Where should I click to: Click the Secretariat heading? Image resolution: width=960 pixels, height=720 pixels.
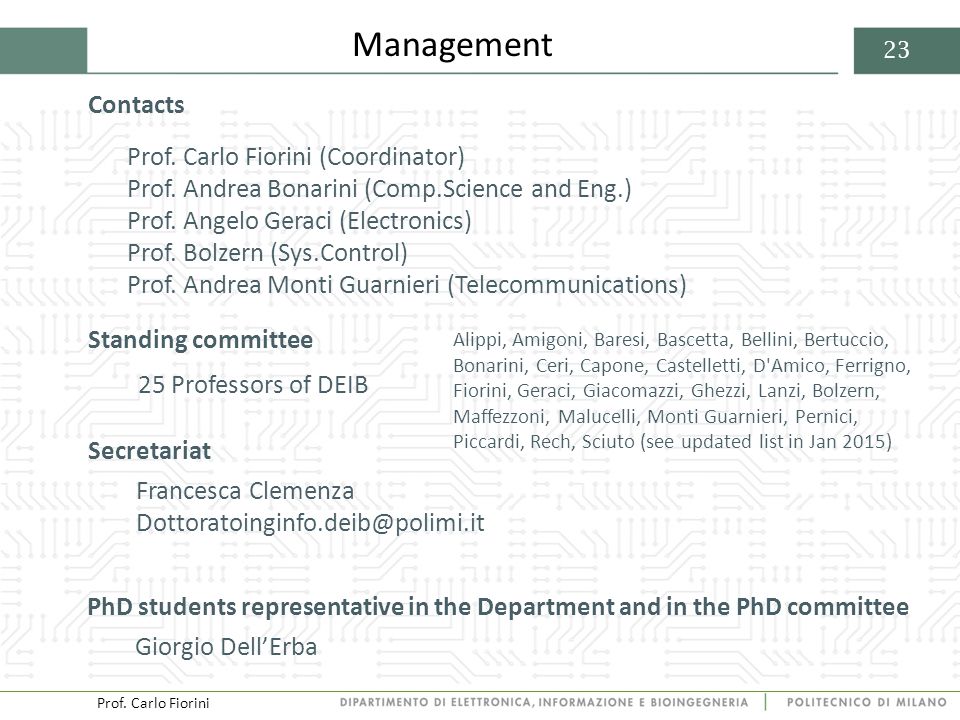tap(149, 451)
